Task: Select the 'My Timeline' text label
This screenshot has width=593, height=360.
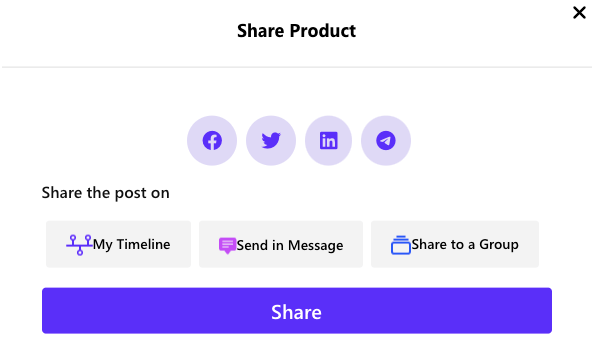Action: pyautogui.click(x=132, y=245)
